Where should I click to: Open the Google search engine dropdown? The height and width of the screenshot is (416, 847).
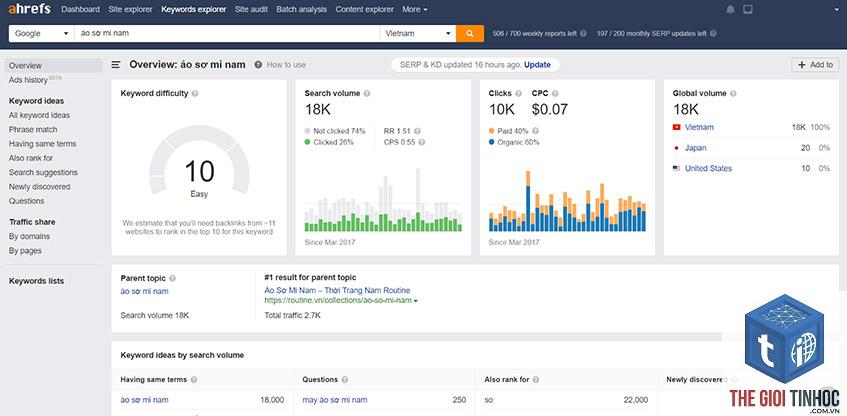41,33
